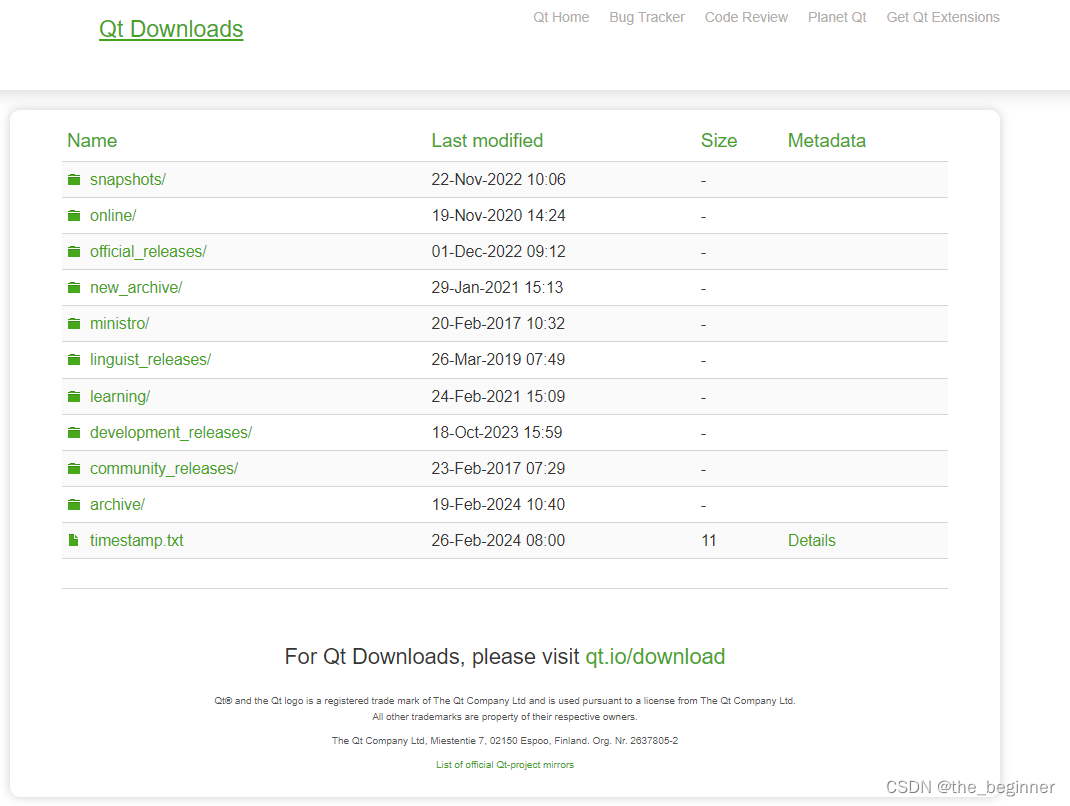Image resolution: width=1070 pixels, height=806 pixels.
Task: Click the community_releases folder icon
Action: 74,469
